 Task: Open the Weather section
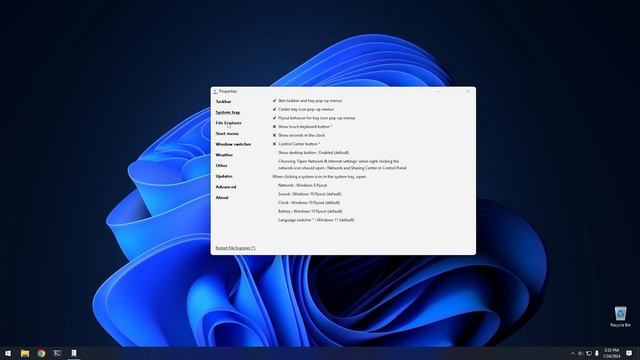click(224, 155)
